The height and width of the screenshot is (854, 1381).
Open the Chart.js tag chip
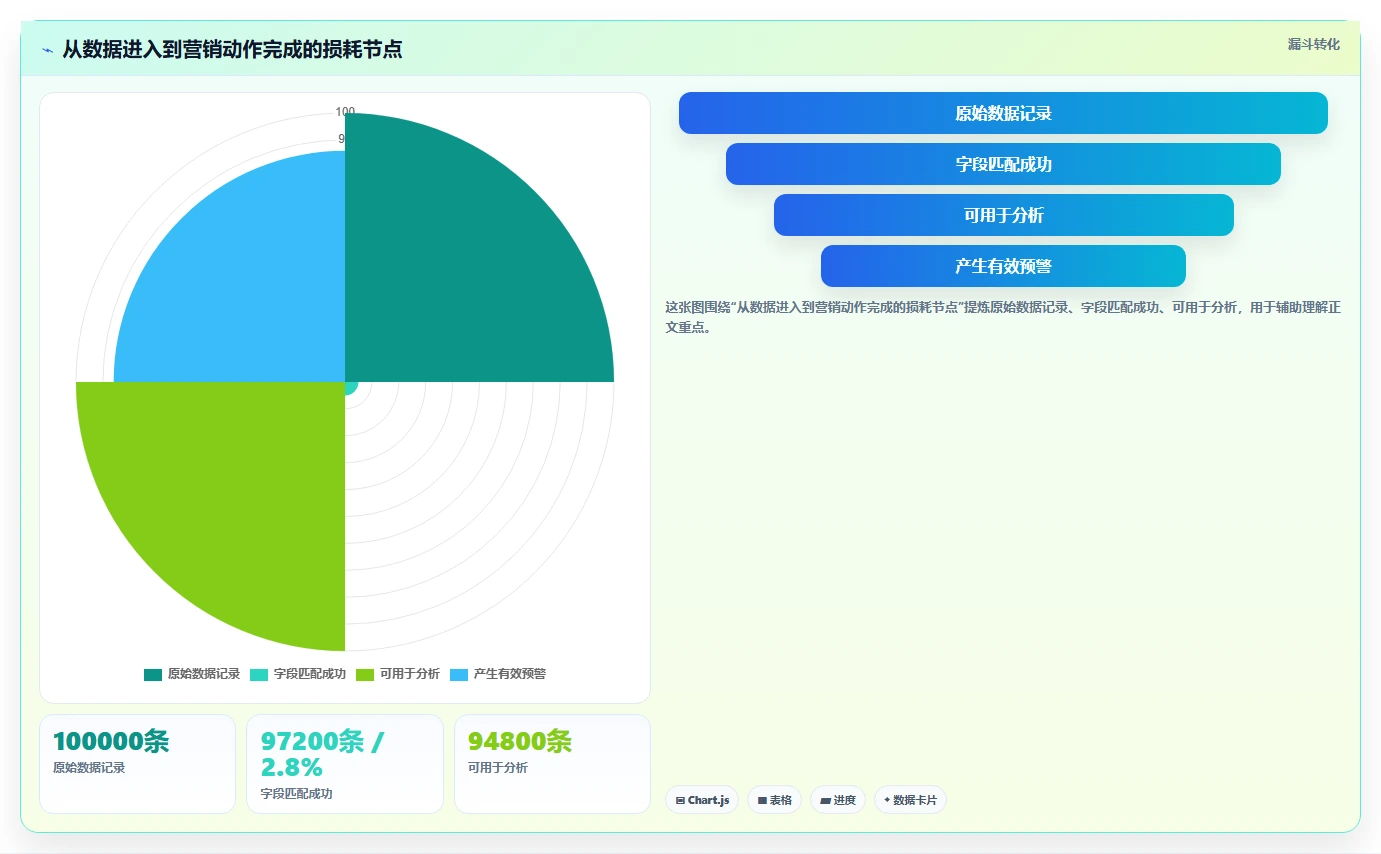702,800
